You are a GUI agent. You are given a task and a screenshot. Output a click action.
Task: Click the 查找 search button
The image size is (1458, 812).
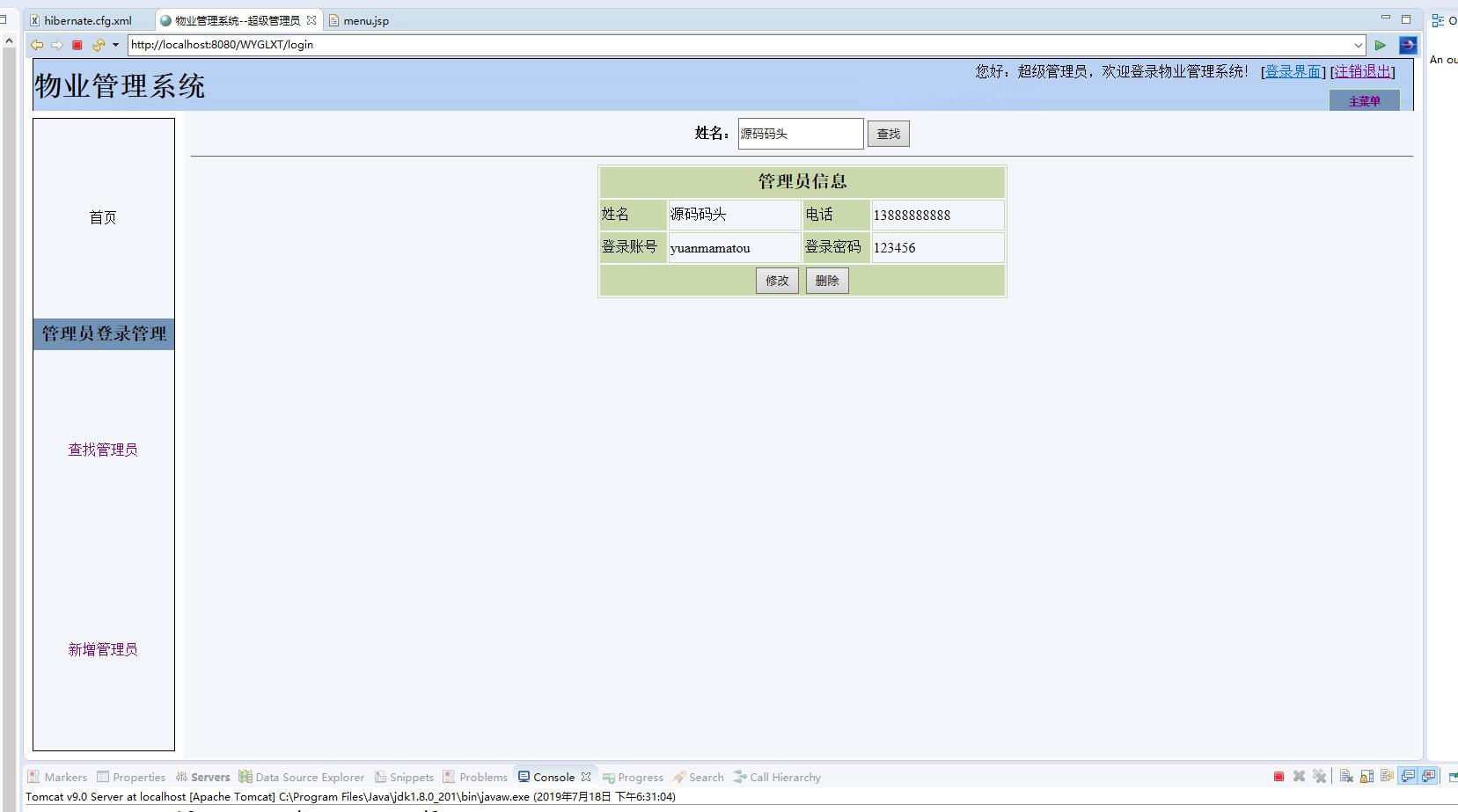[888, 133]
